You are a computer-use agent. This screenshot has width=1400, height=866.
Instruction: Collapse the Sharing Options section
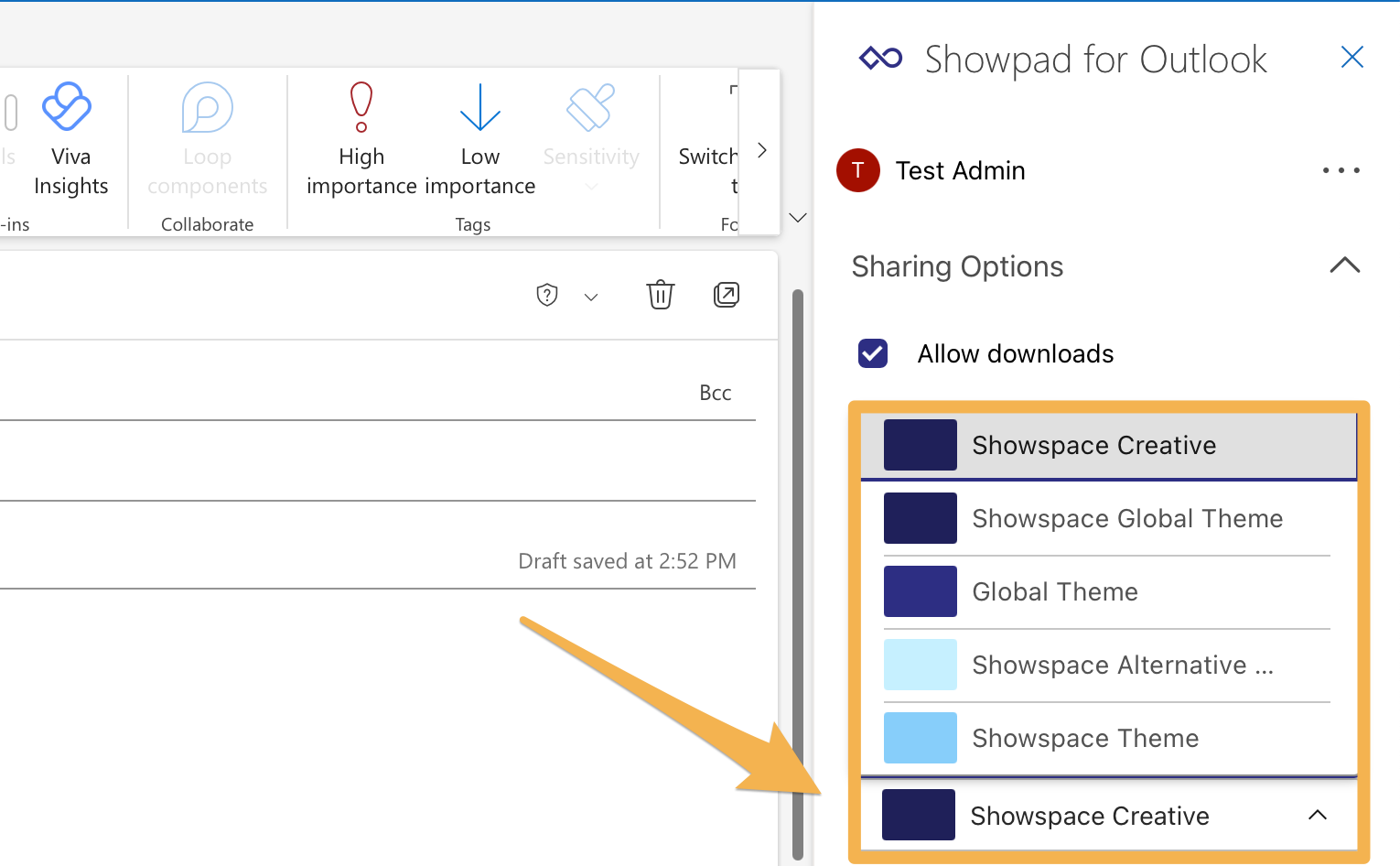(1344, 265)
